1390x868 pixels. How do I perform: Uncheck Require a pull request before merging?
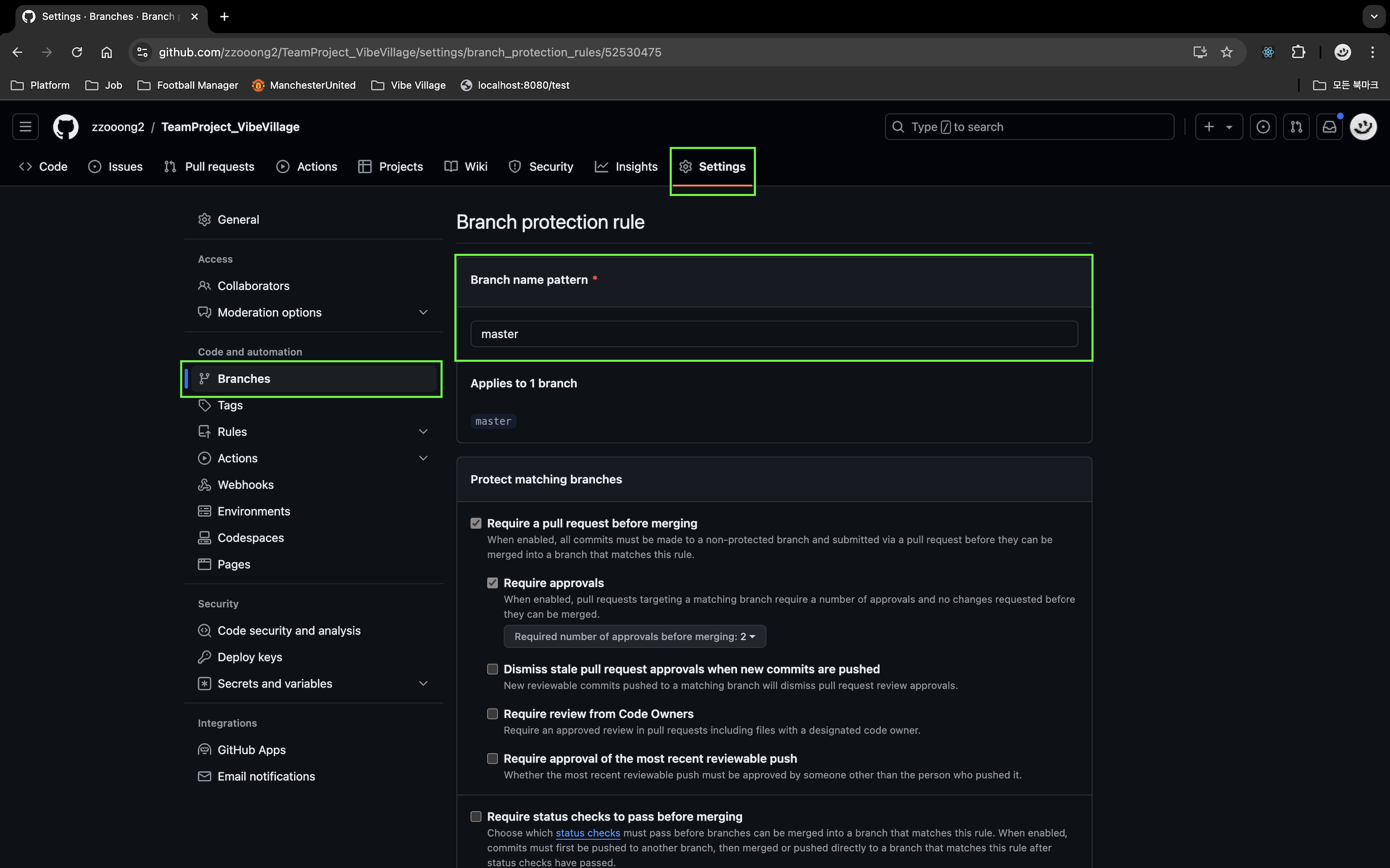click(476, 523)
